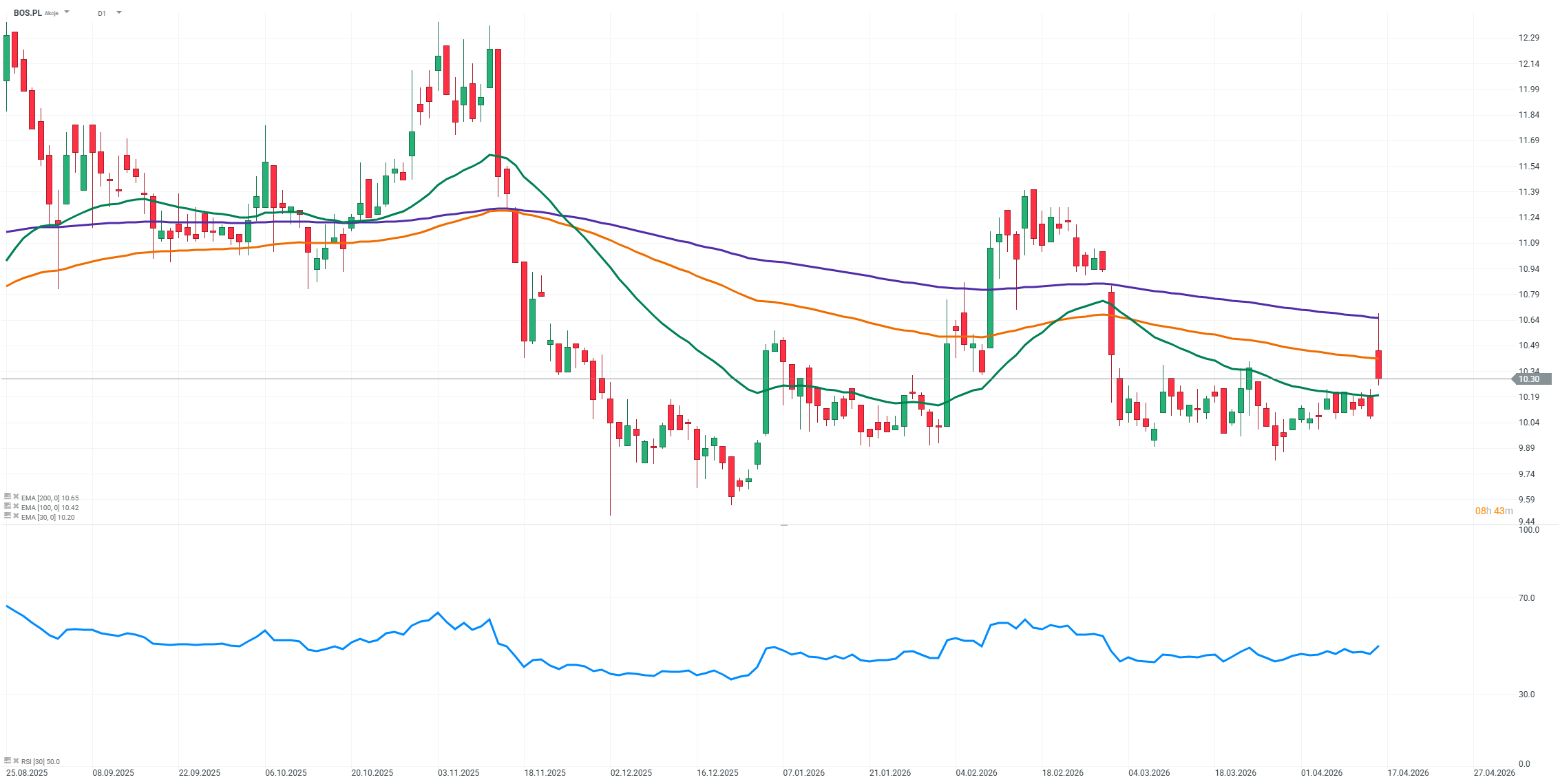Image resolution: width=1560 pixels, height=784 pixels.
Task: Remove the EMA 30 indicator
Action: [x=16, y=516]
